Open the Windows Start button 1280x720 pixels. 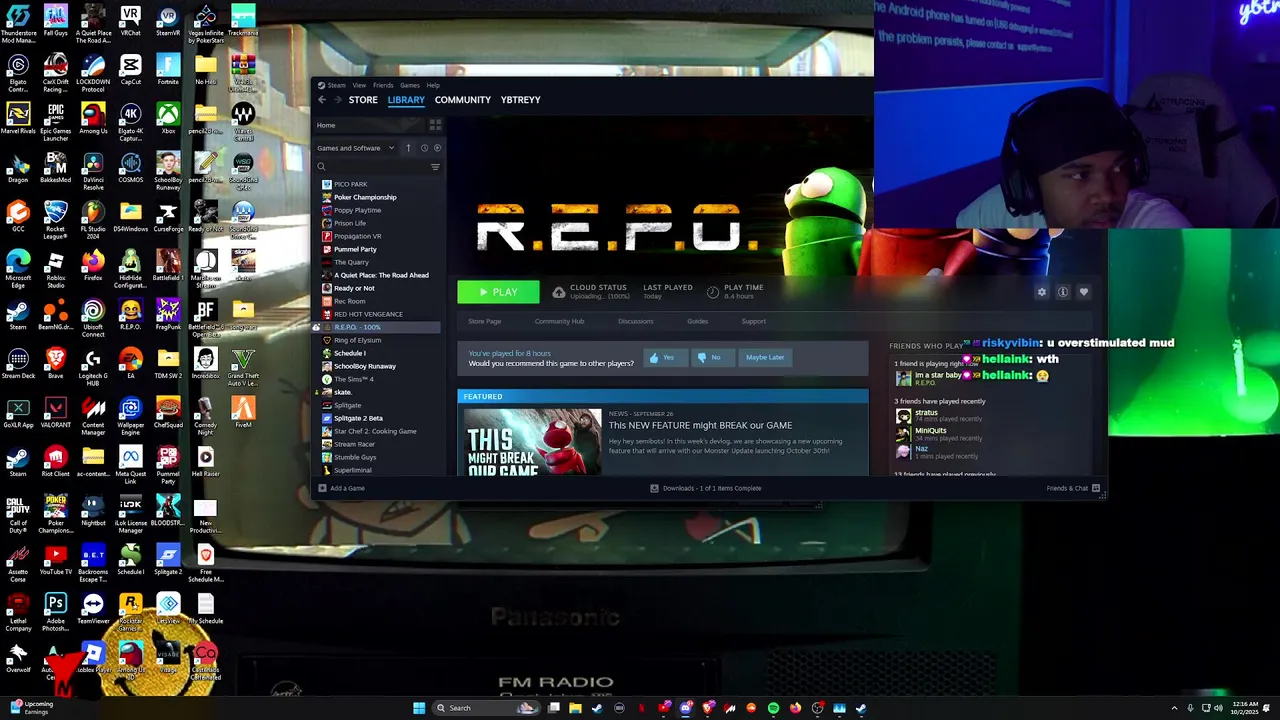pos(419,708)
